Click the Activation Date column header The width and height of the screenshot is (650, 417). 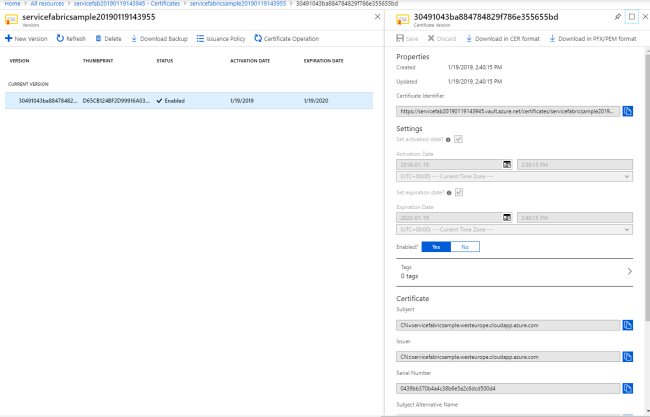[250, 61]
